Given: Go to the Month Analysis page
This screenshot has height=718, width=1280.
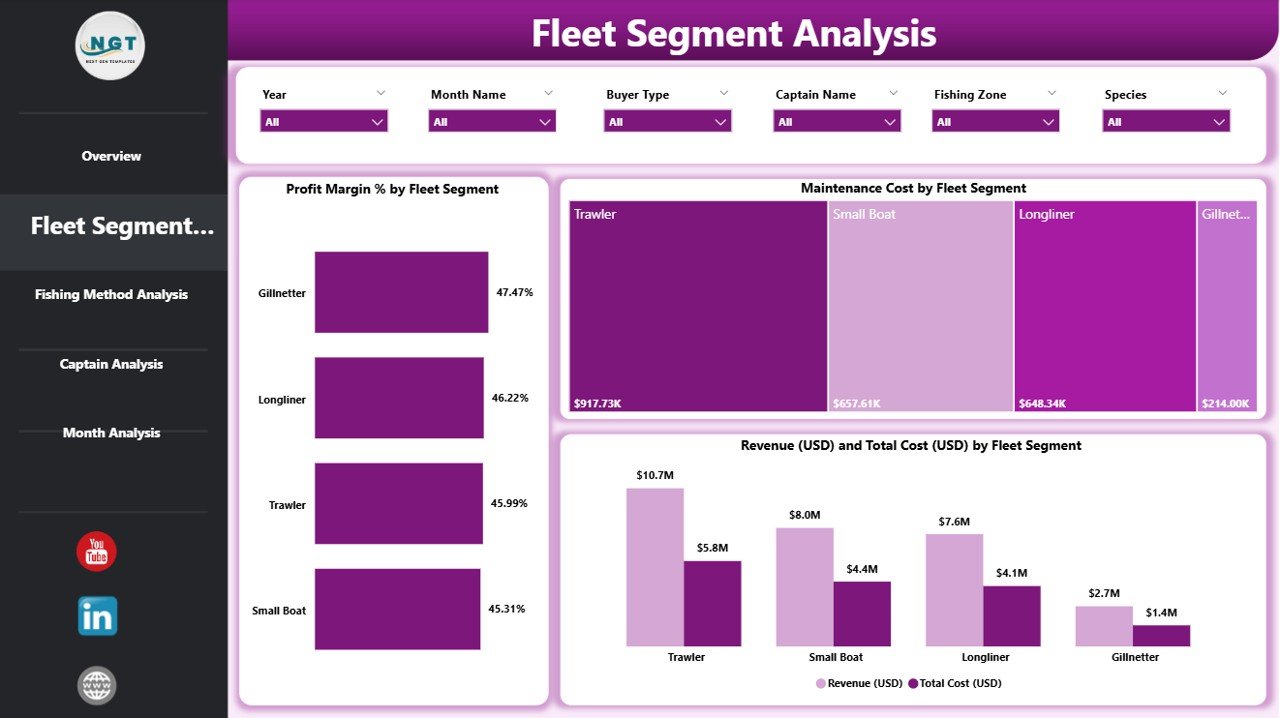Looking at the screenshot, I should point(110,432).
